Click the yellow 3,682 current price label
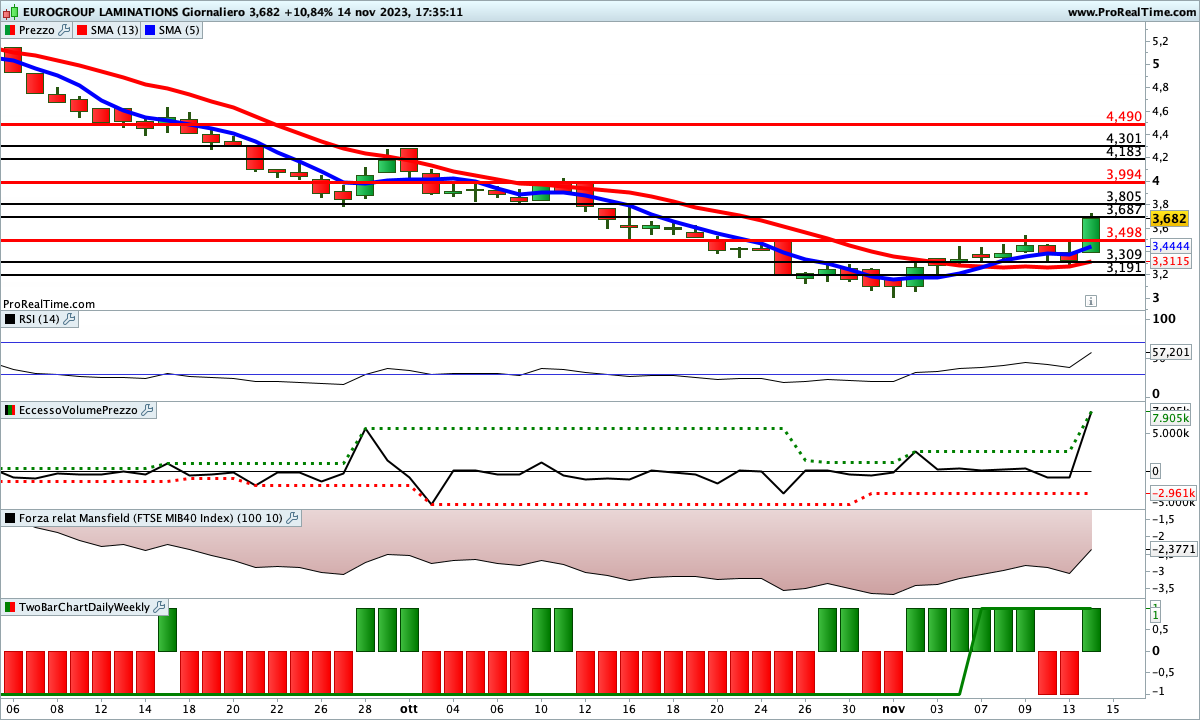 [1169, 218]
